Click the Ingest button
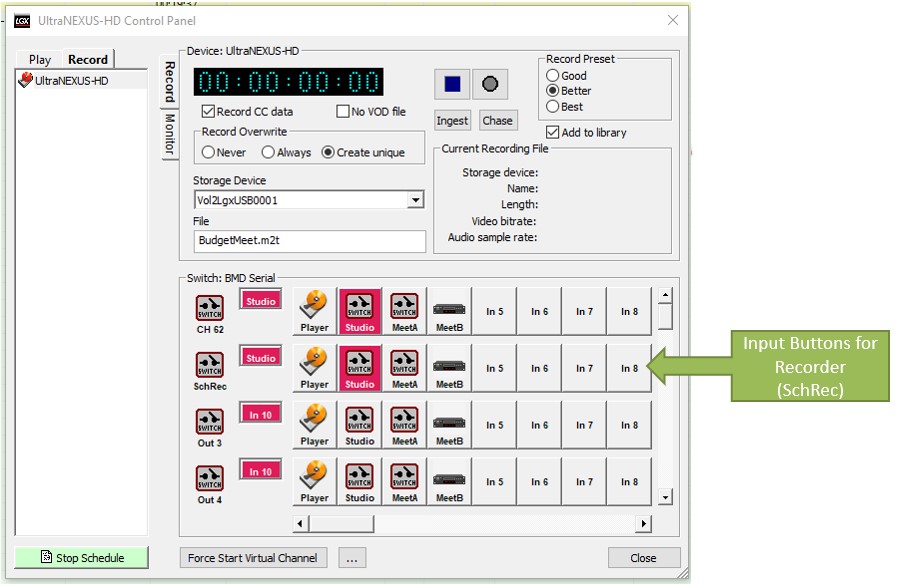The height and width of the screenshot is (584, 901). pyautogui.click(x=452, y=120)
